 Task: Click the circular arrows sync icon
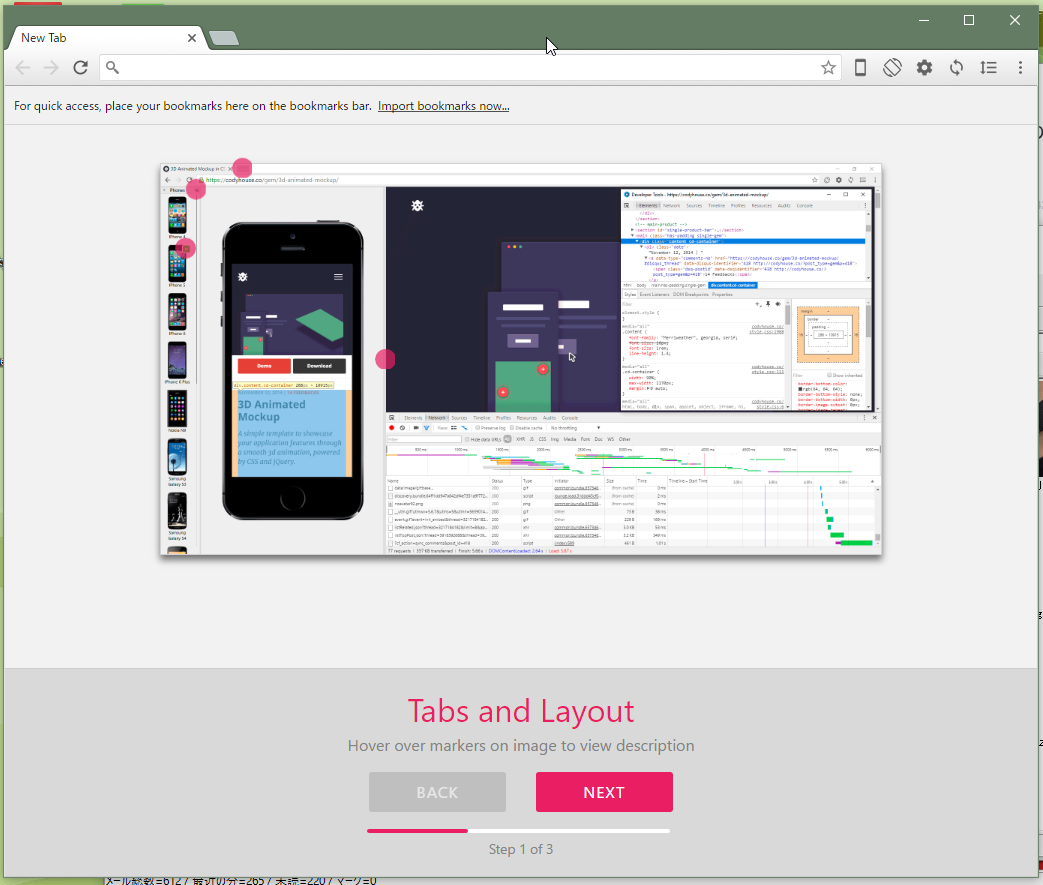click(x=956, y=68)
